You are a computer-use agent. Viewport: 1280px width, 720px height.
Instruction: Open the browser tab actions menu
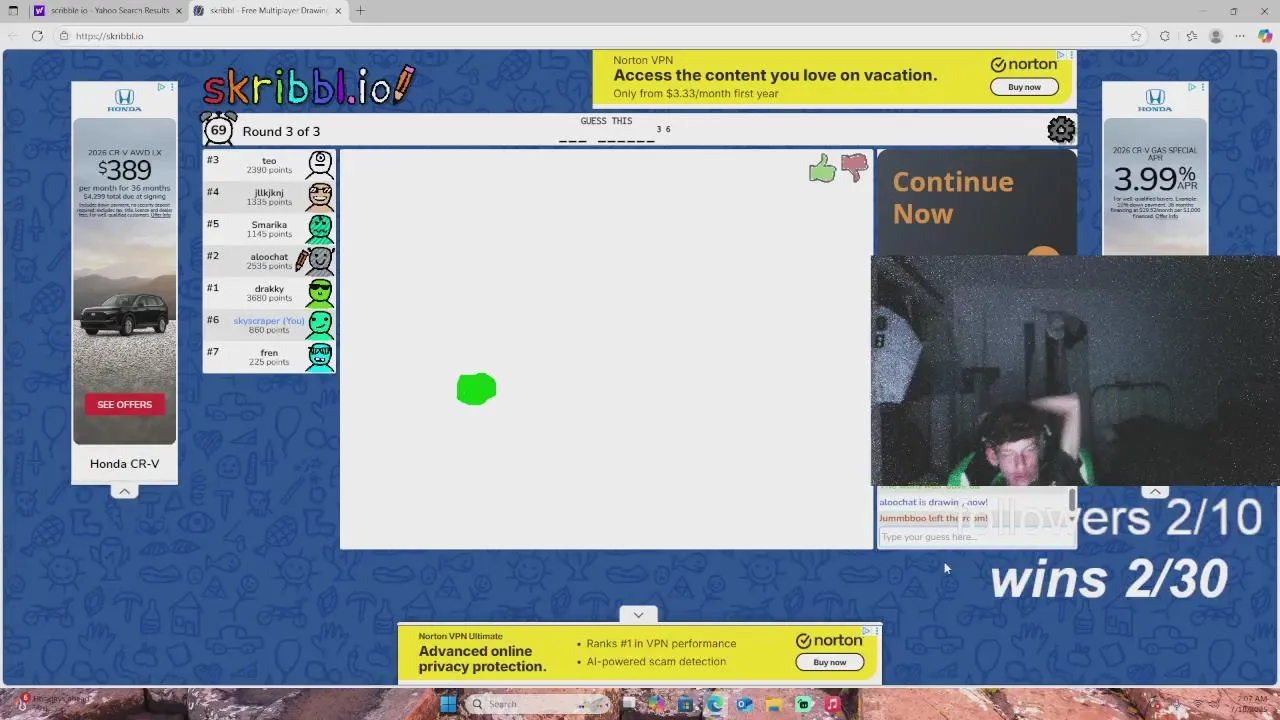tap(13, 11)
